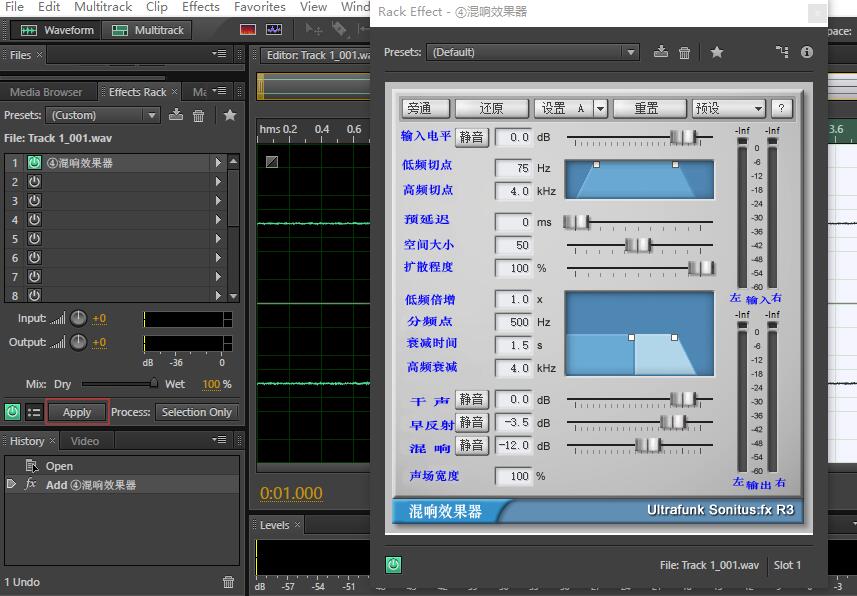The width and height of the screenshot is (857, 596).
Task: Click the 输入电平 input level slider handle
Action: coord(683,137)
